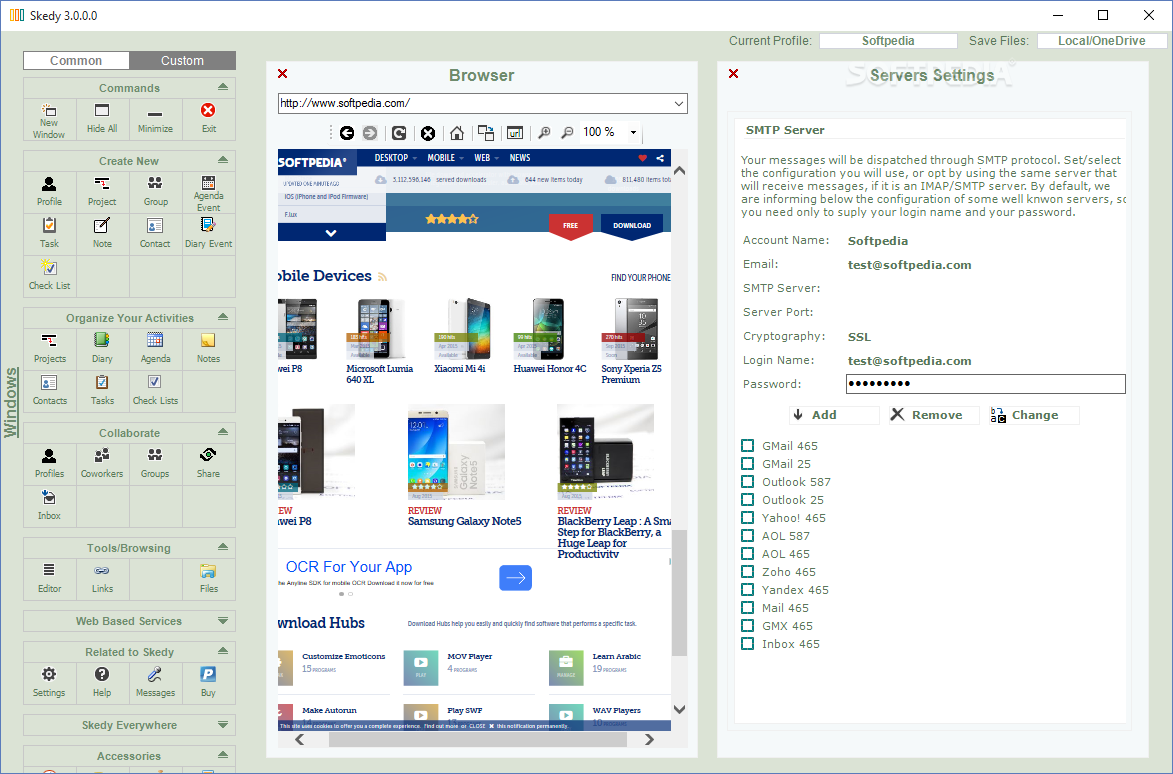Expand the Web Based Services section
This screenshot has width=1173, height=774.
[x=223, y=621]
